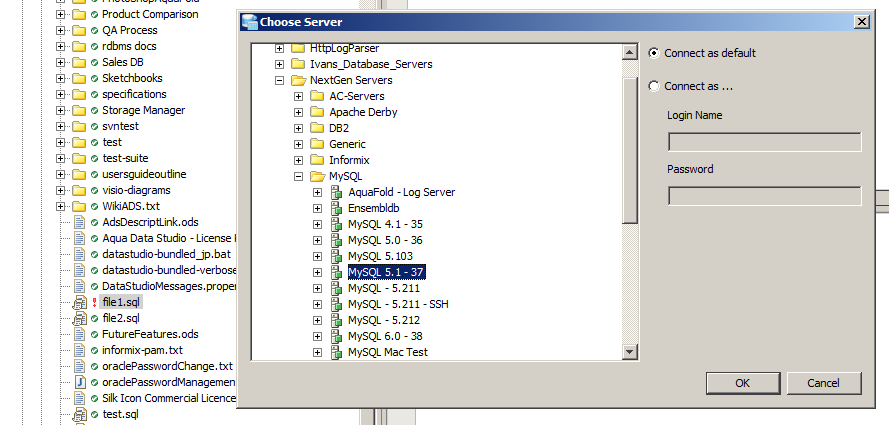Expand the WikiADS.txt node in background tree
Viewport: 889px width, 425px height.
[60, 206]
